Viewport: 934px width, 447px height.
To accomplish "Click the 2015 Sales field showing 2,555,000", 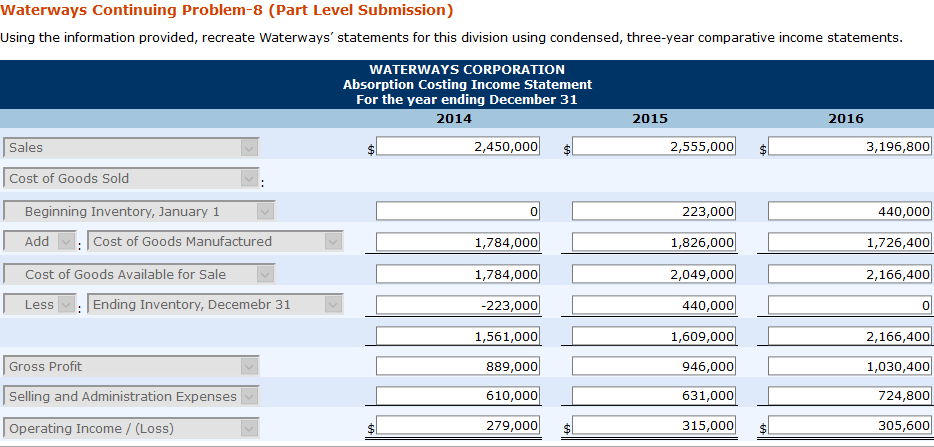I will coord(653,147).
